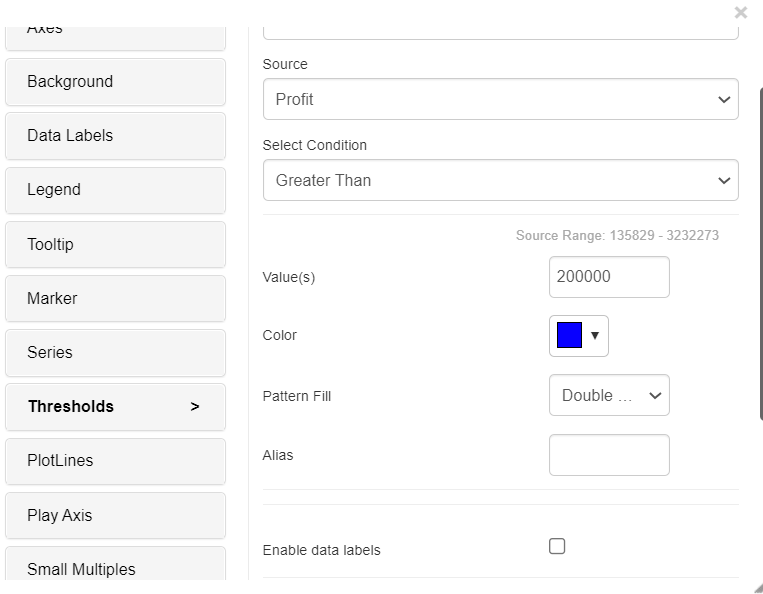Open the Background settings tab
Screen dimensions: 763x594
(115, 82)
